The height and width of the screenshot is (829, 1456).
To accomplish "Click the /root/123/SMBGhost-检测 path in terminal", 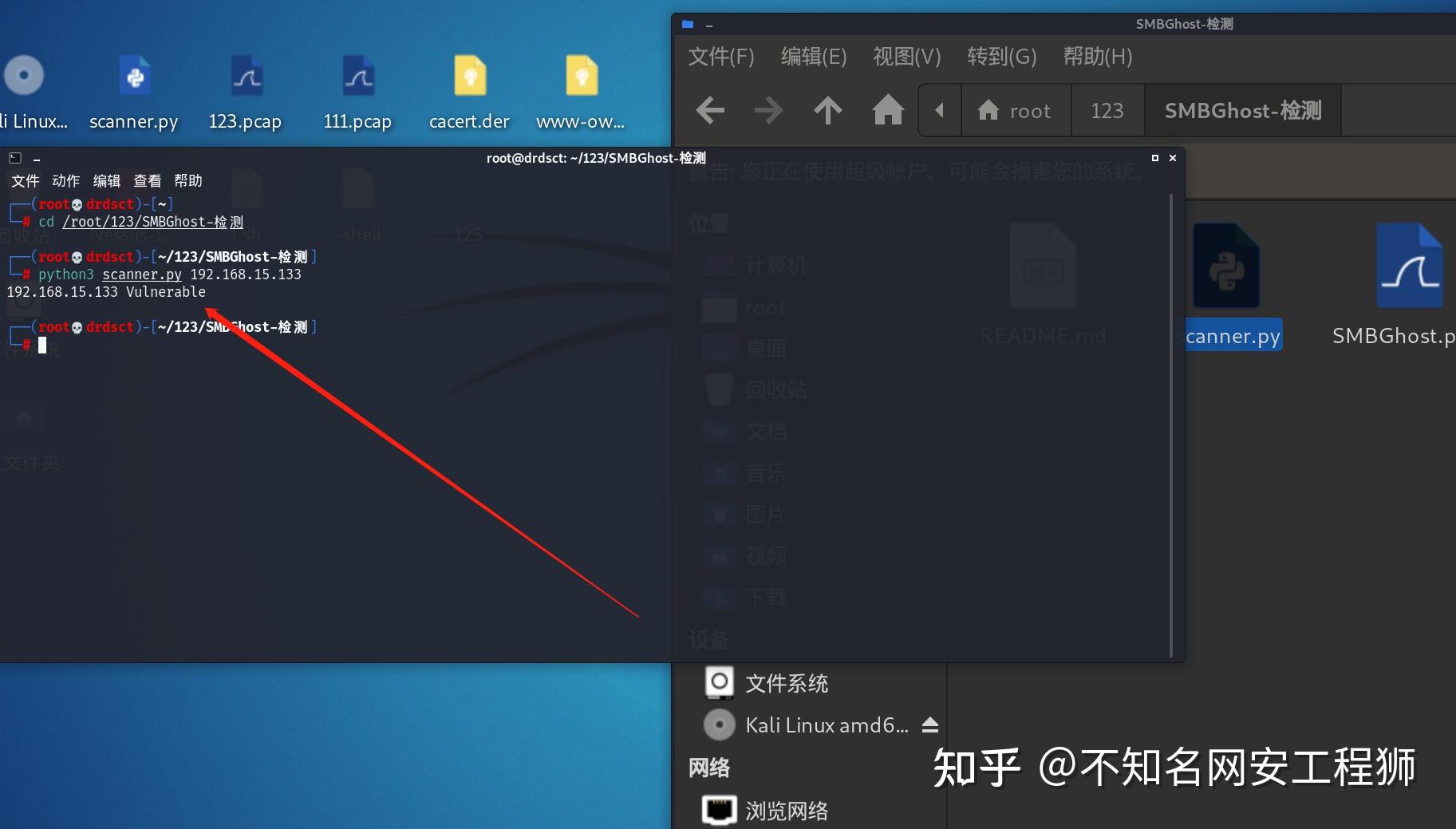I will coord(153,222).
